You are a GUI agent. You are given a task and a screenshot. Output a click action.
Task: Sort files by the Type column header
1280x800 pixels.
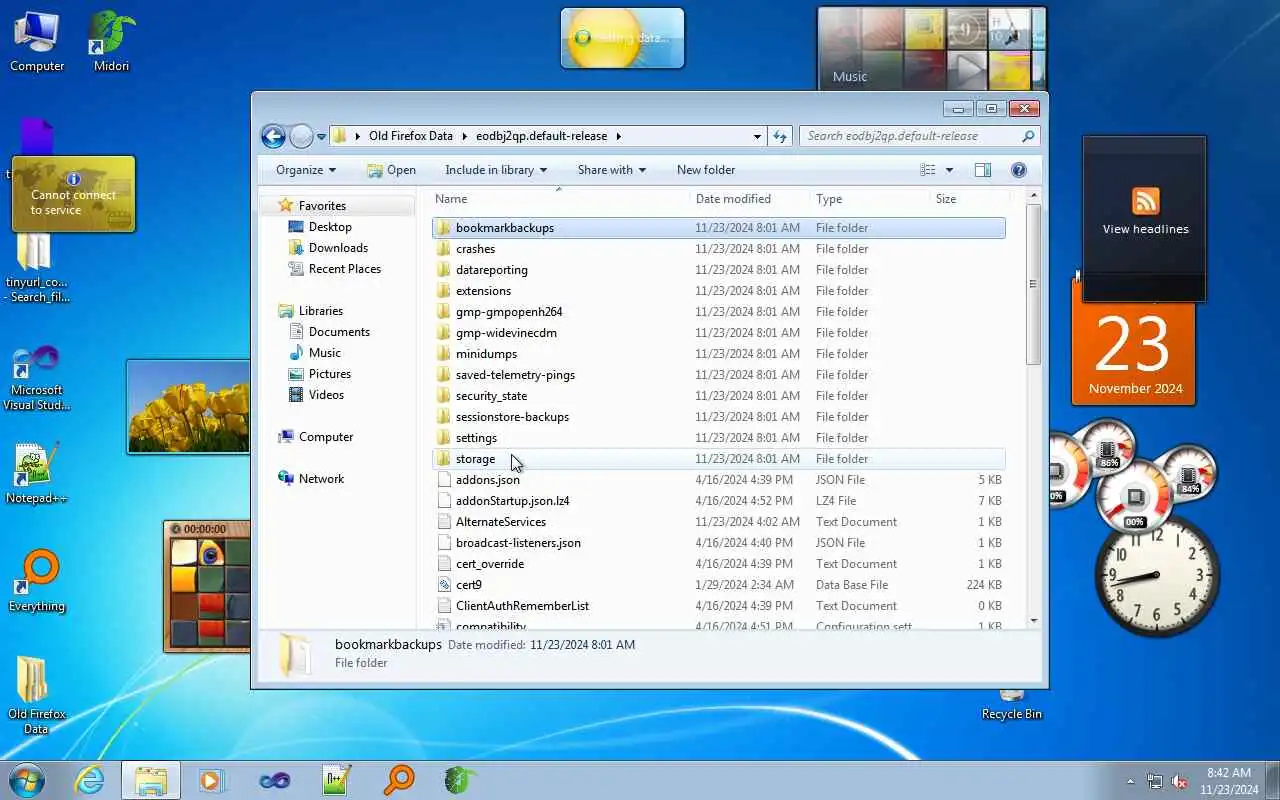[x=869, y=199]
